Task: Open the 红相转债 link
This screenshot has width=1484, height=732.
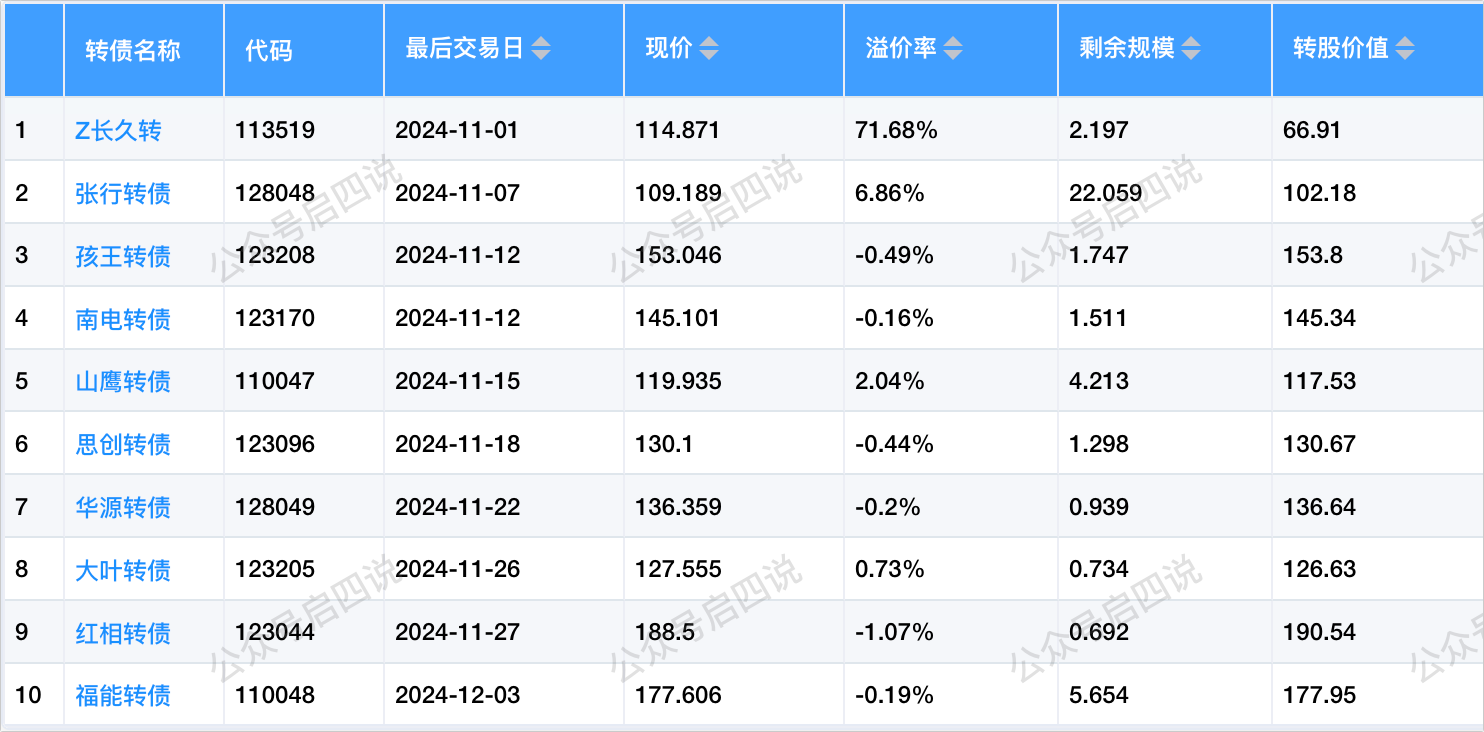Action: [x=123, y=633]
